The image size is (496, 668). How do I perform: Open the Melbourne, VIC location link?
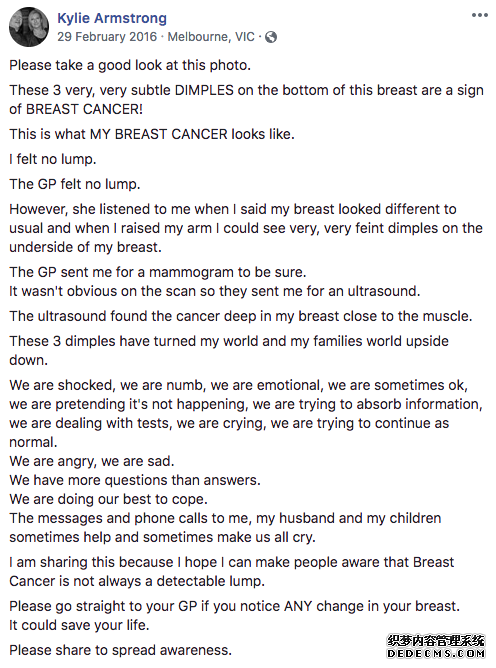[211, 37]
